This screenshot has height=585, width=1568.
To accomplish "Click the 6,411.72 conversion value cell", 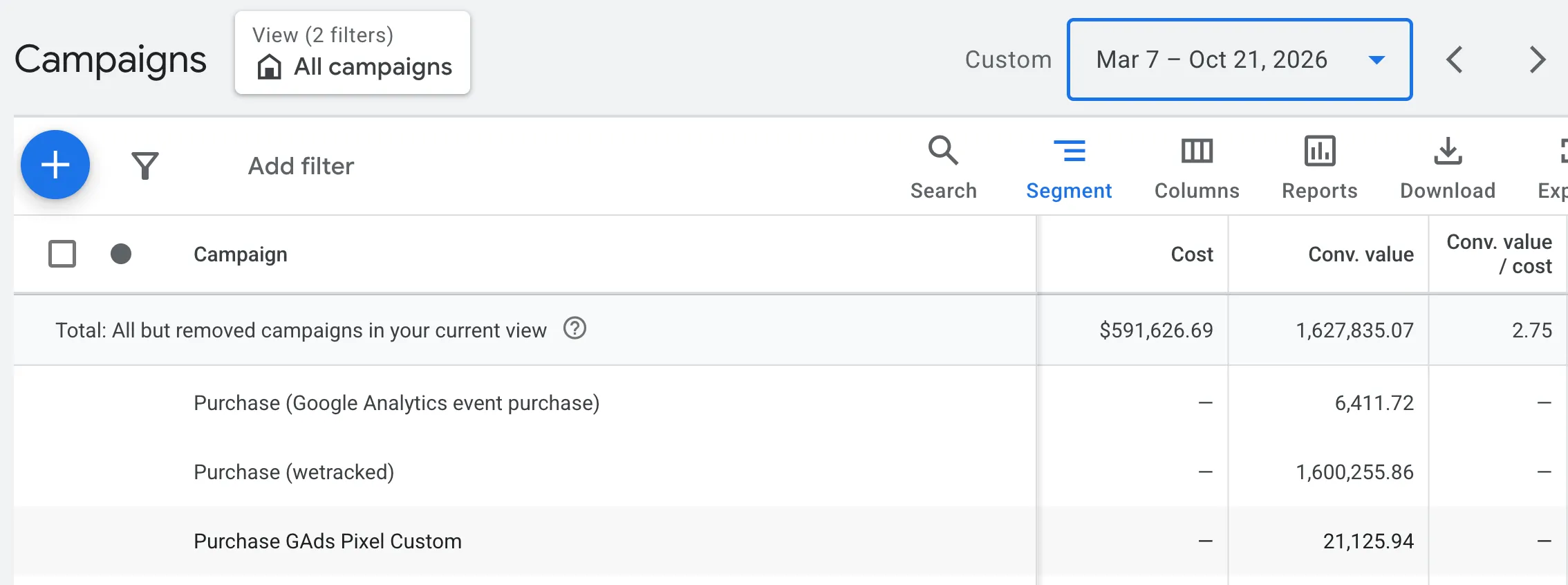I will [x=1374, y=402].
